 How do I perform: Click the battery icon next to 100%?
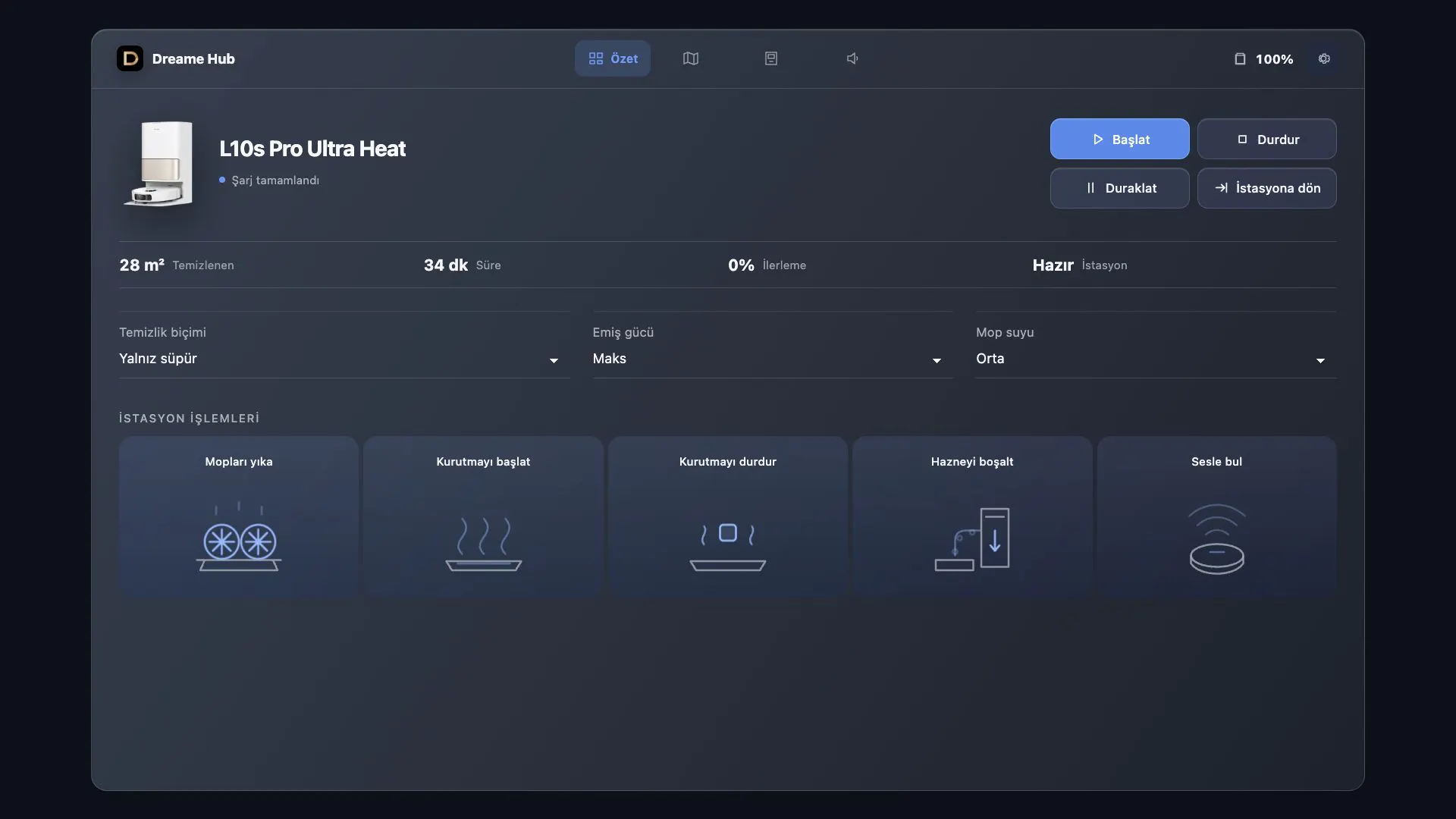[x=1240, y=58]
